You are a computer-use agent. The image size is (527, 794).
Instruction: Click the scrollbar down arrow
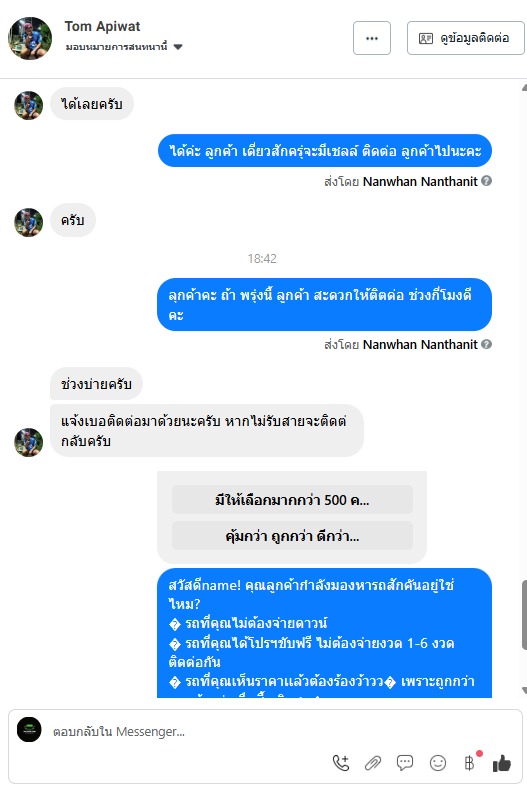click(x=524, y=690)
